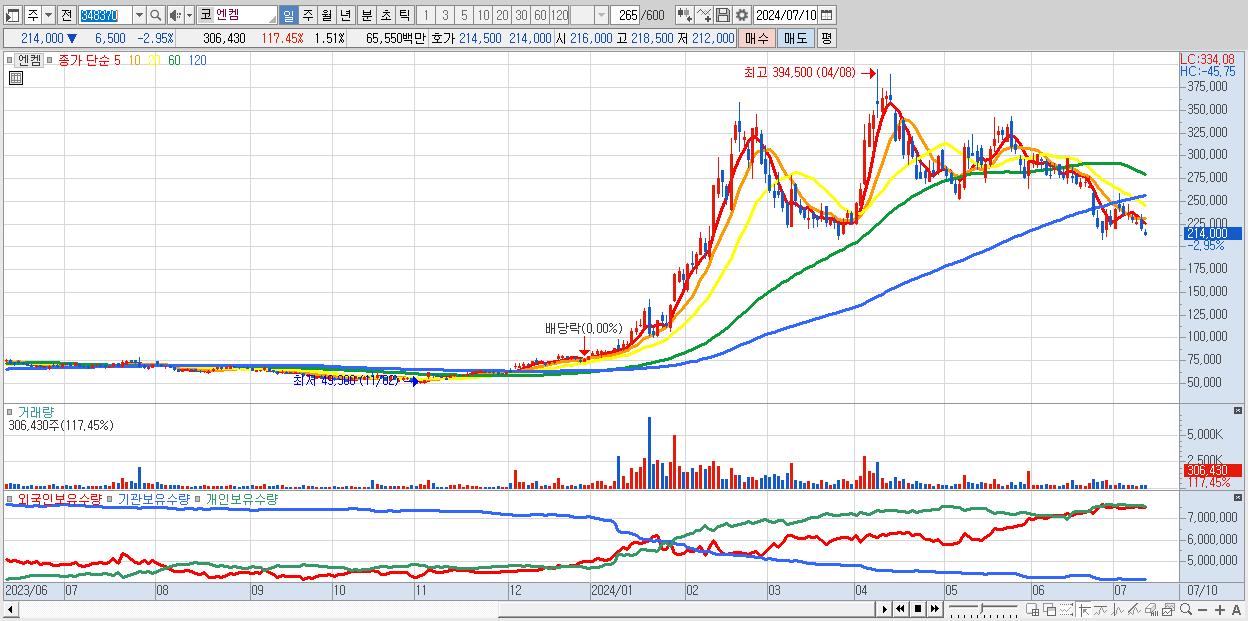Toggle the 거래량 volume legend checkbox
Screen dimensions: 1248x621
[x=11, y=411]
